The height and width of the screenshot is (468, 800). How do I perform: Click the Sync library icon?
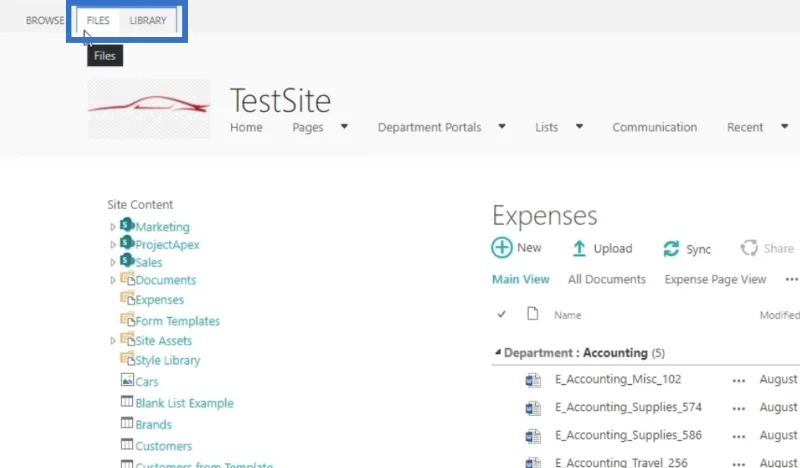click(x=671, y=249)
